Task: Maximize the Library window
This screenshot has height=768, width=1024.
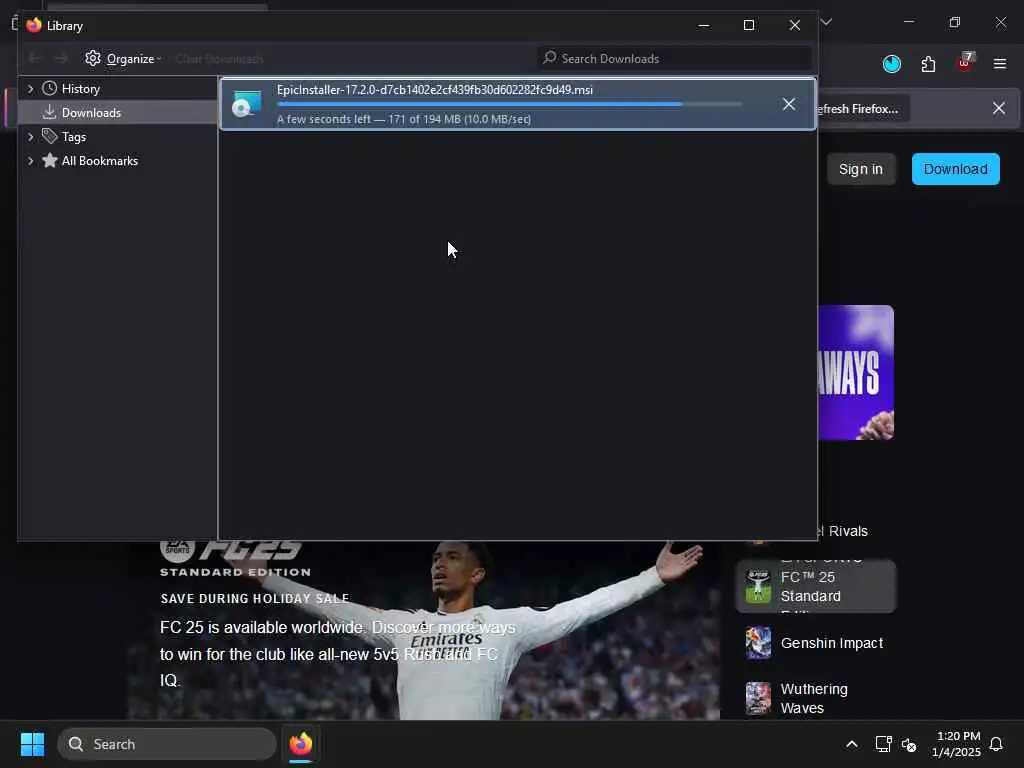Action: [749, 25]
